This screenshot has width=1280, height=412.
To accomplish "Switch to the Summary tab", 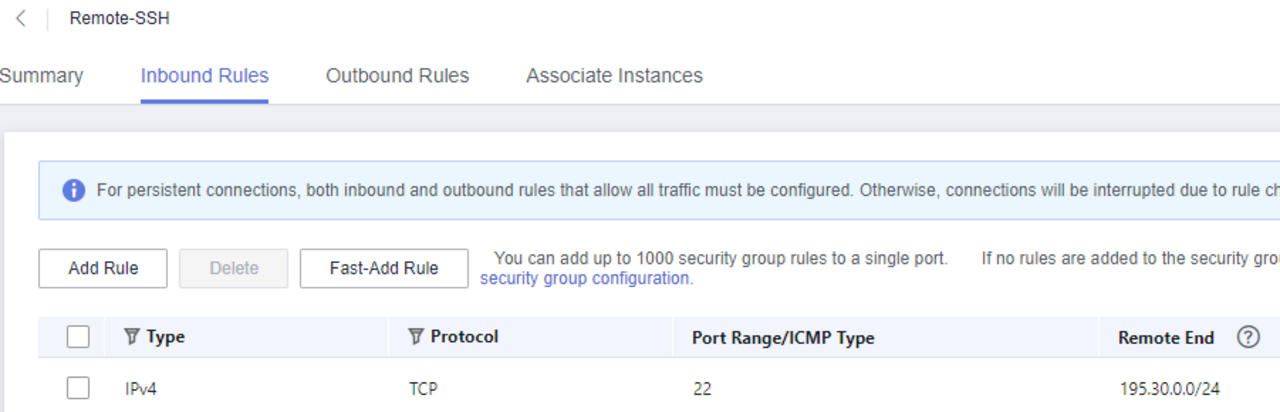I will pos(41,76).
